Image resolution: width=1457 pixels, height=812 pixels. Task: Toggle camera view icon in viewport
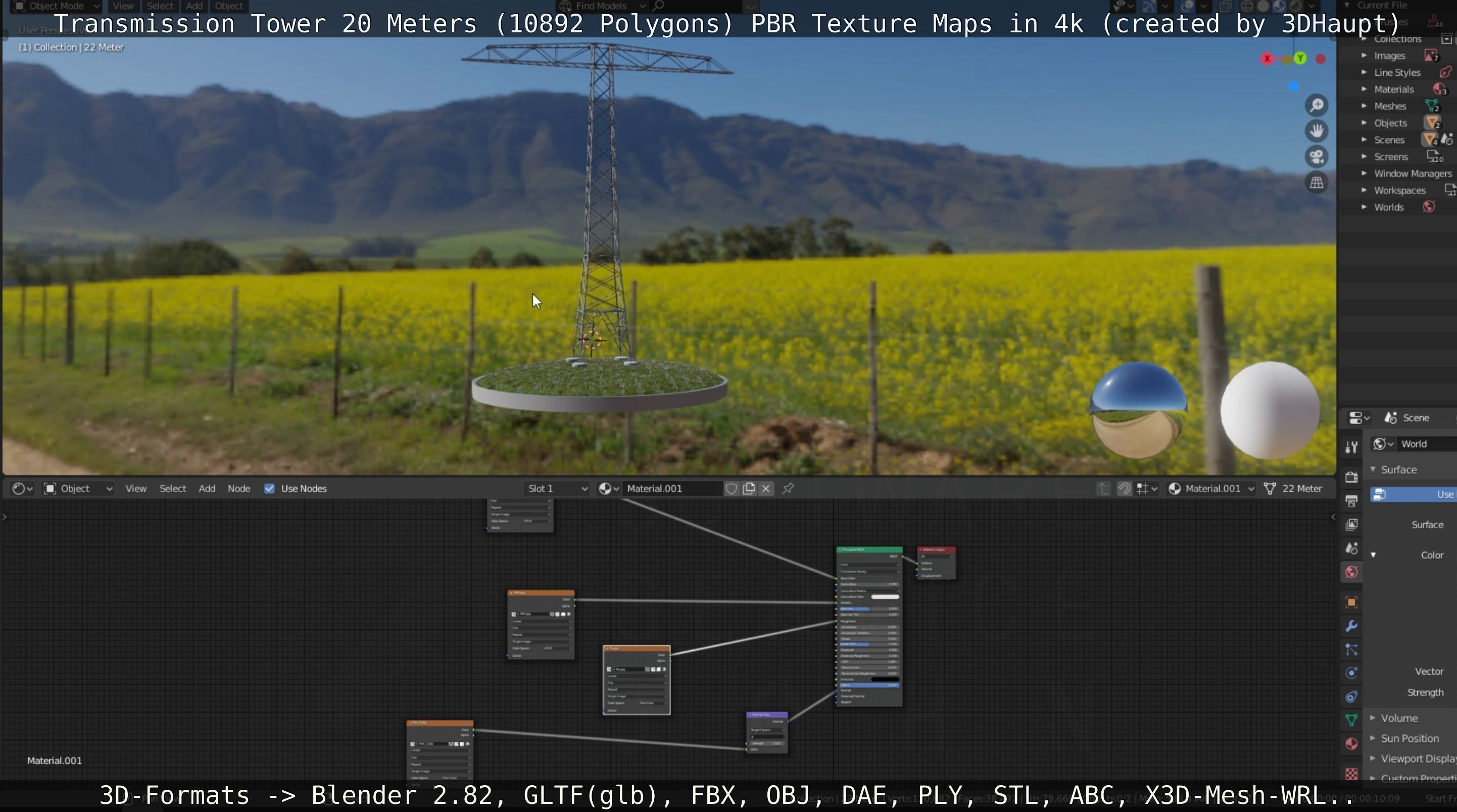[1317, 157]
